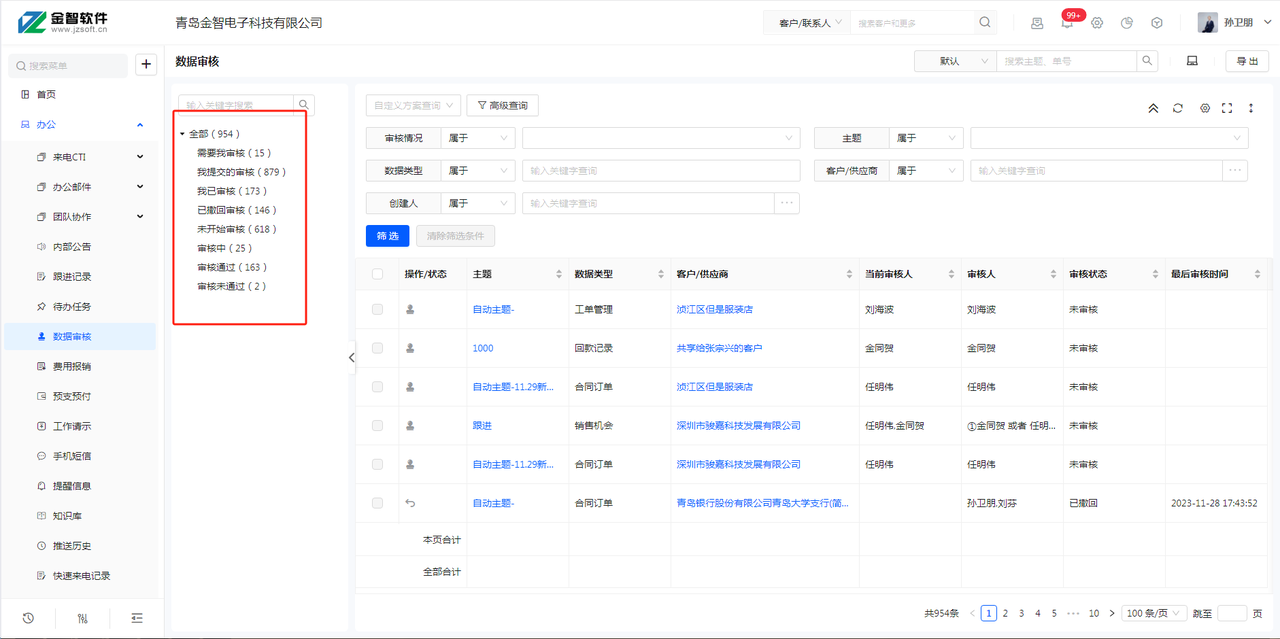
Task: Click the withdrawn arrow icon in last row
Action: click(410, 503)
